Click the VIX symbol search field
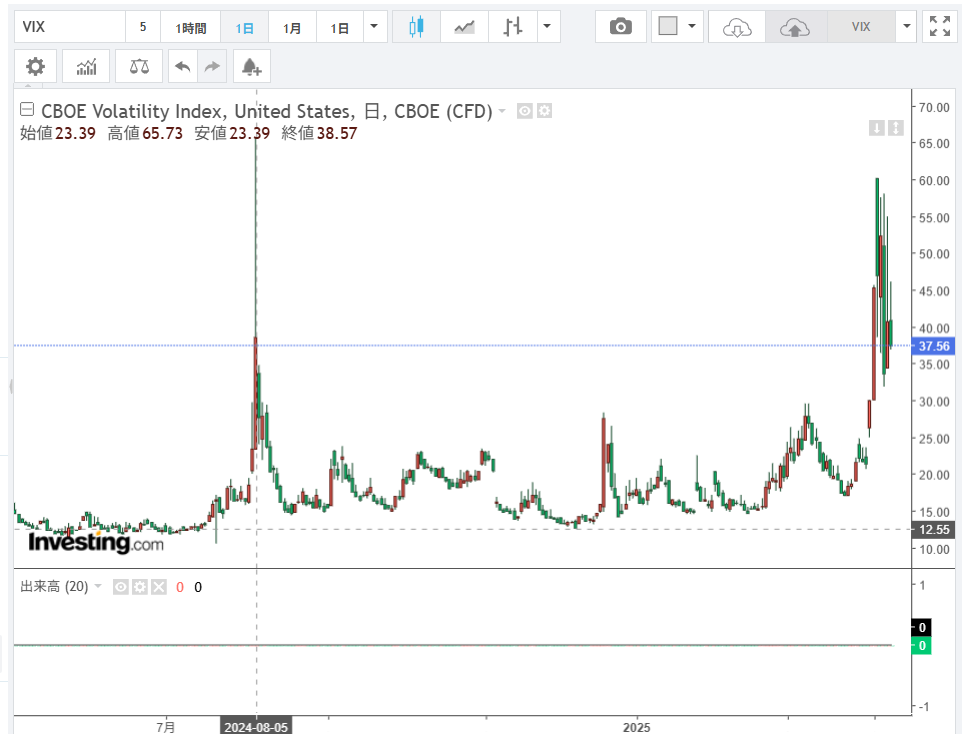964x734 pixels. [x=69, y=27]
